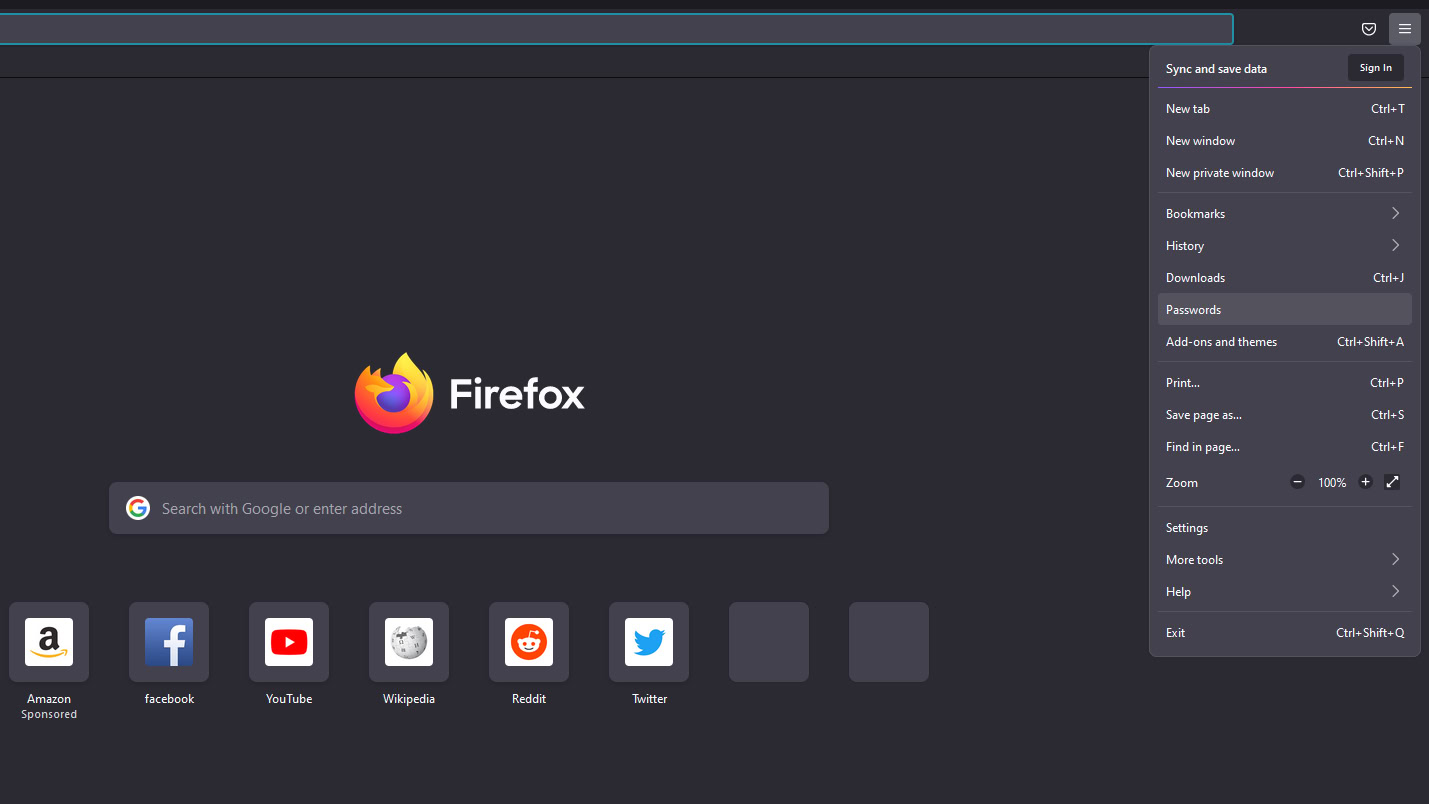Choose New window menu item
Screen dimensions: 1429x804
[x=1285, y=141]
